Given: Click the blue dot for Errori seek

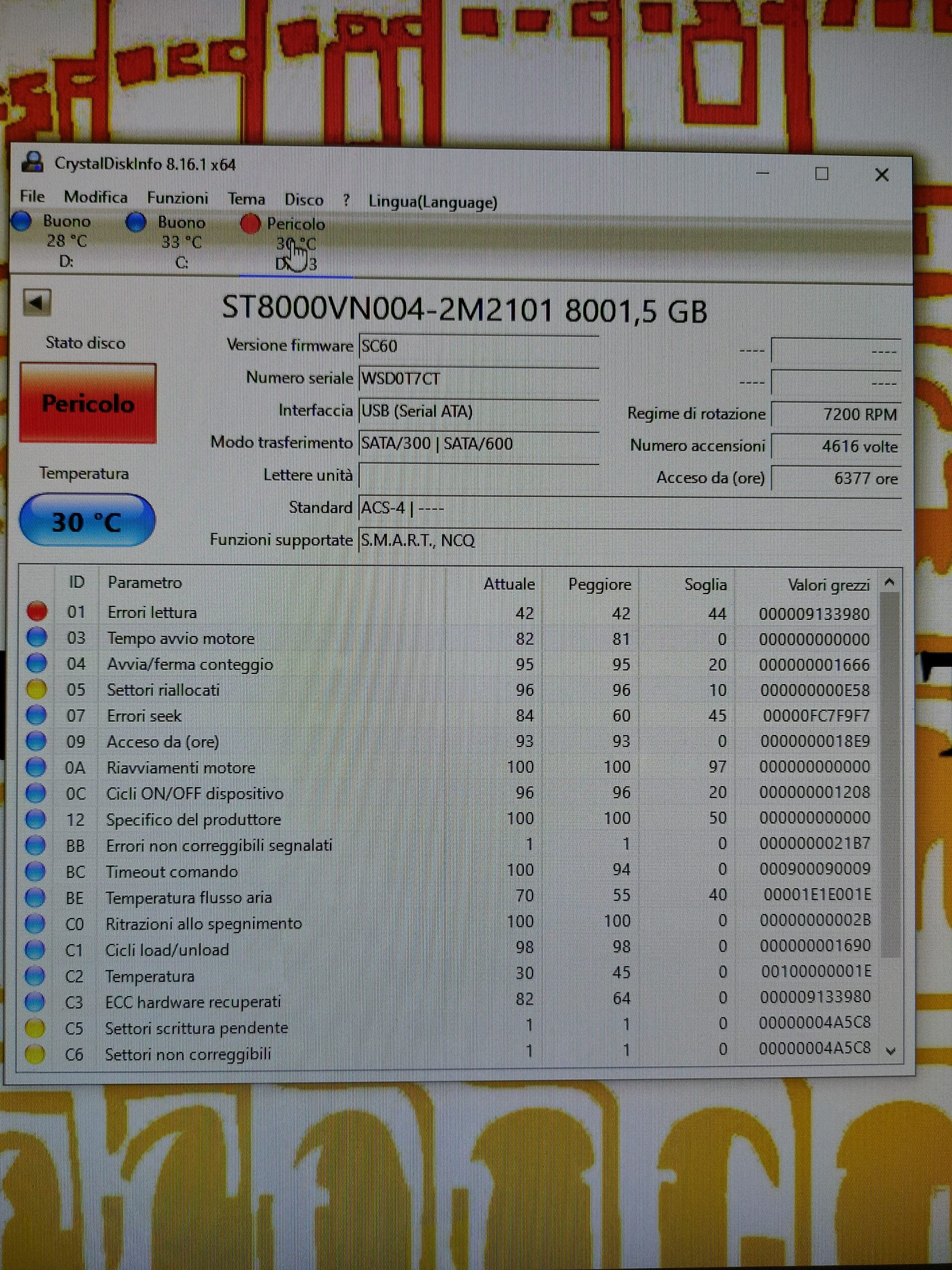Looking at the screenshot, I should coord(36,715).
